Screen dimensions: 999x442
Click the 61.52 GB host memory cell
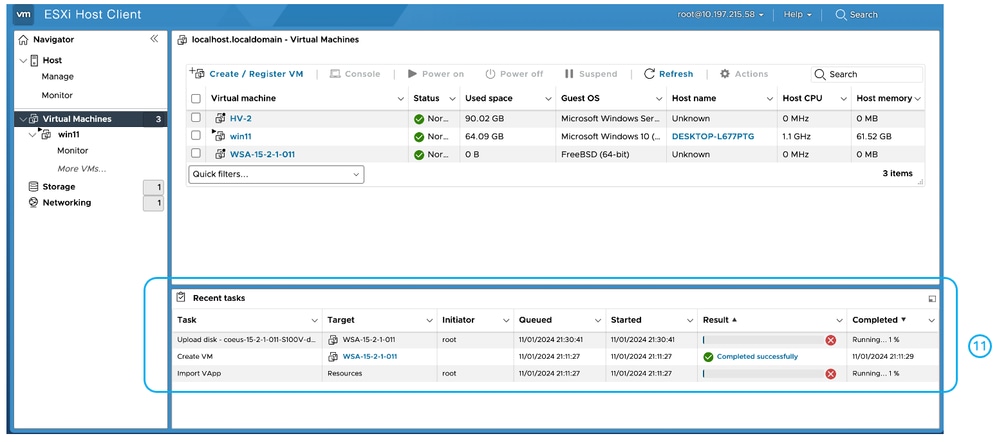[x=874, y=136]
